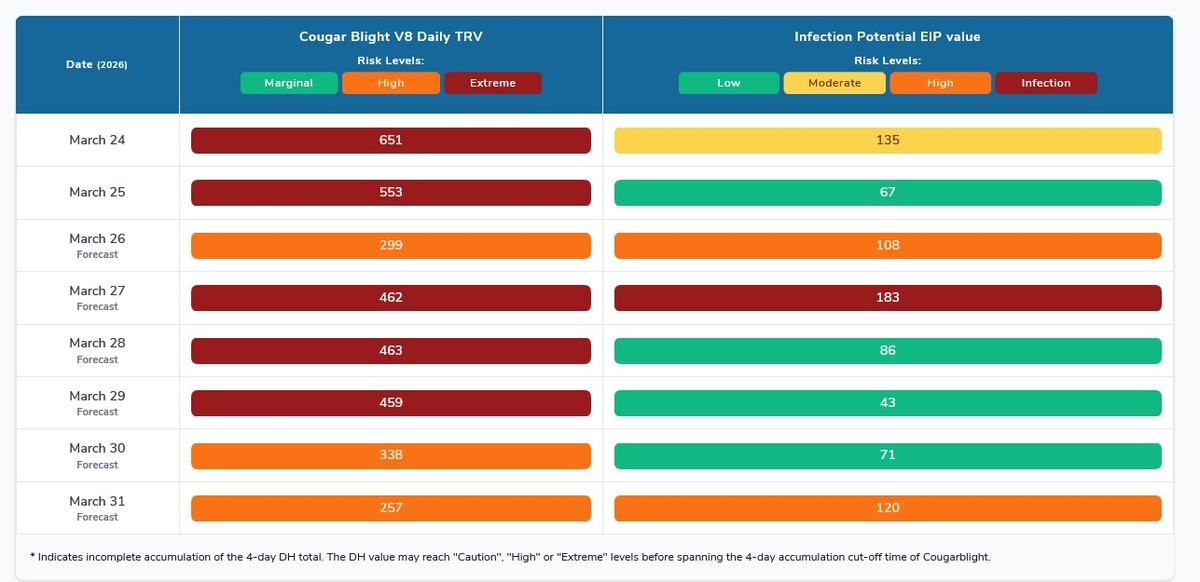The image size is (1200, 582).
Task: Click the orange High badge under Cougar Blight
Action: pos(390,83)
